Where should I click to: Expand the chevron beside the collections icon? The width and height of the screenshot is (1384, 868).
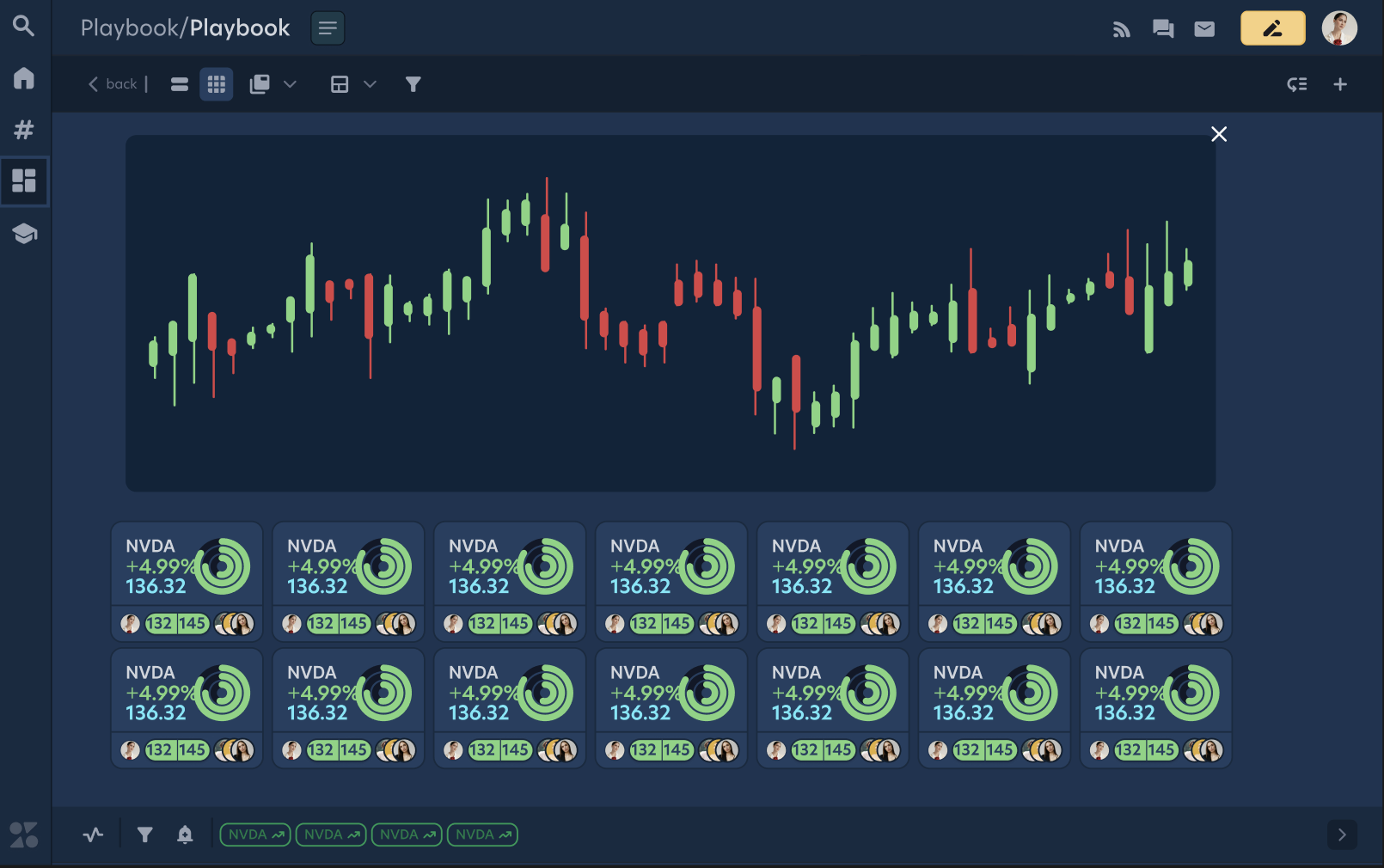click(291, 84)
